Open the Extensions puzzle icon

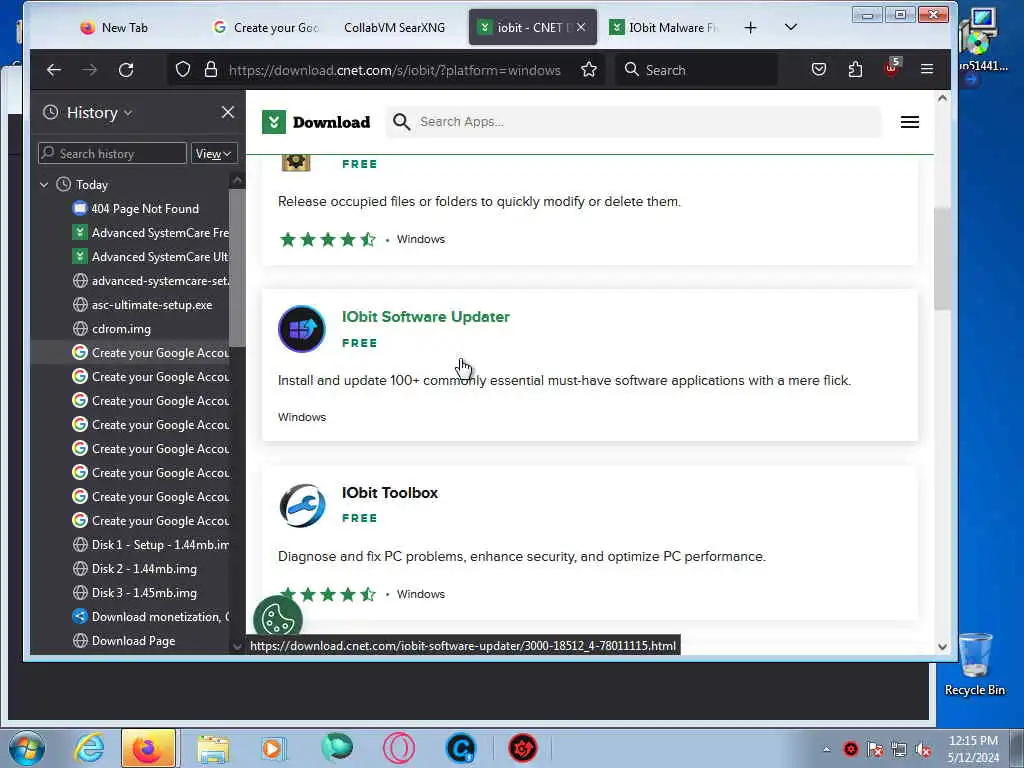tap(855, 69)
